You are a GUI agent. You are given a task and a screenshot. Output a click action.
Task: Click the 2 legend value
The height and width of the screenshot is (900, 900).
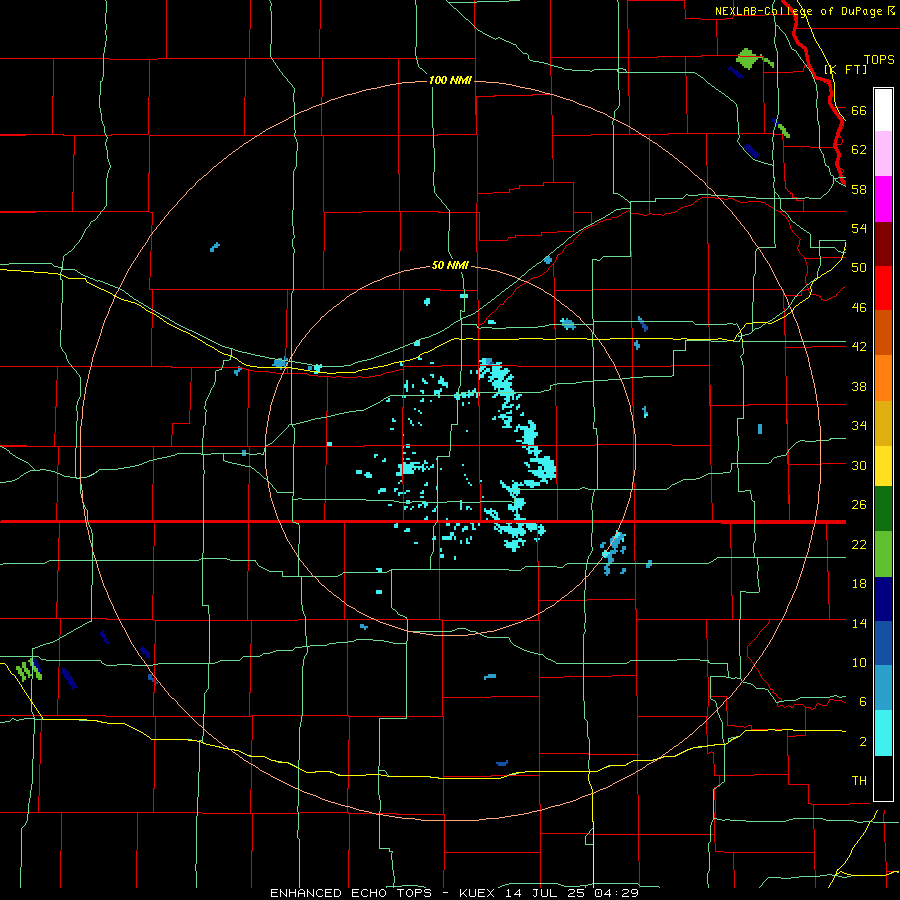(x=863, y=742)
